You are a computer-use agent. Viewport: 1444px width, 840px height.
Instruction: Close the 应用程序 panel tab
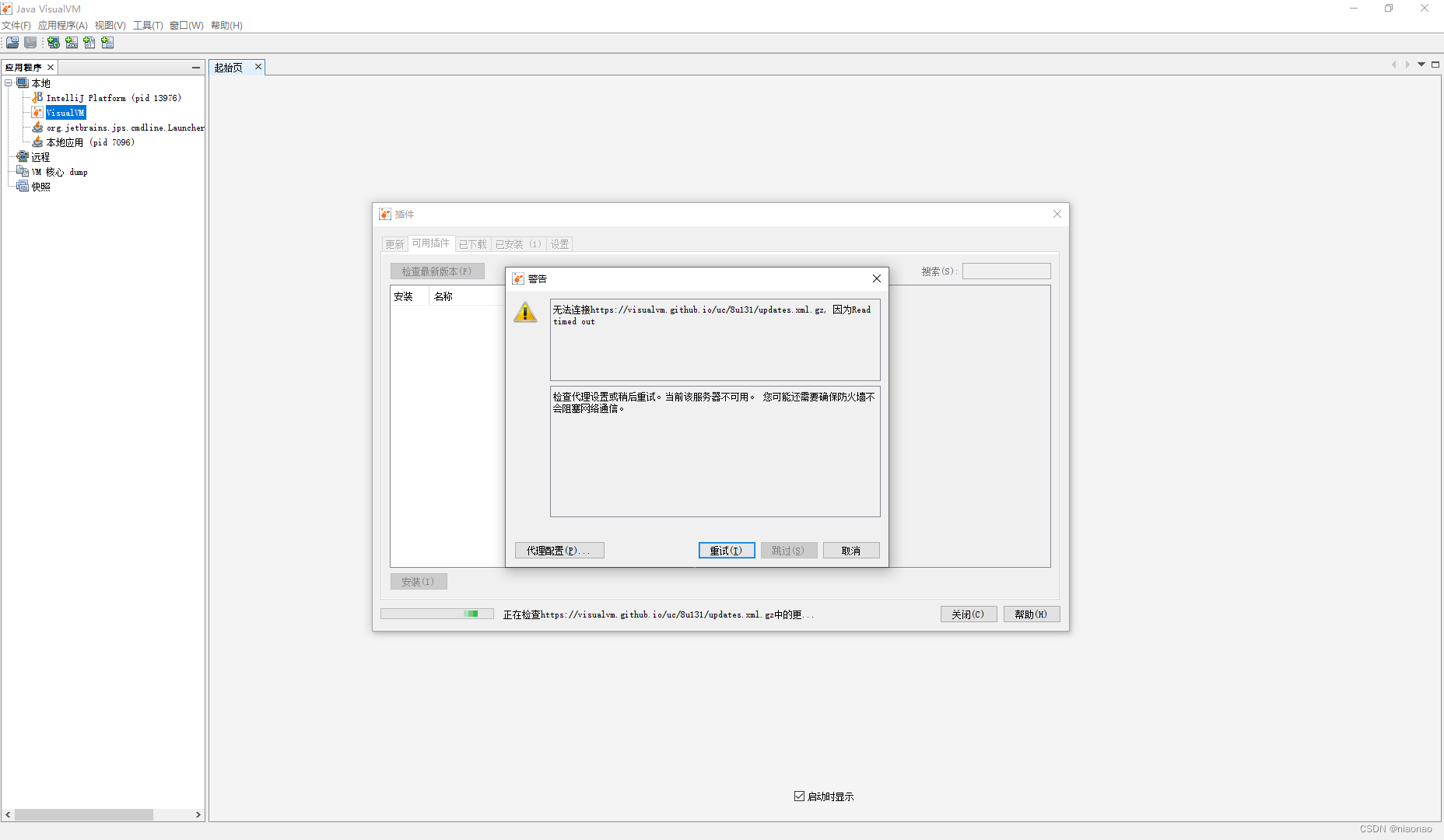pyautogui.click(x=51, y=68)
